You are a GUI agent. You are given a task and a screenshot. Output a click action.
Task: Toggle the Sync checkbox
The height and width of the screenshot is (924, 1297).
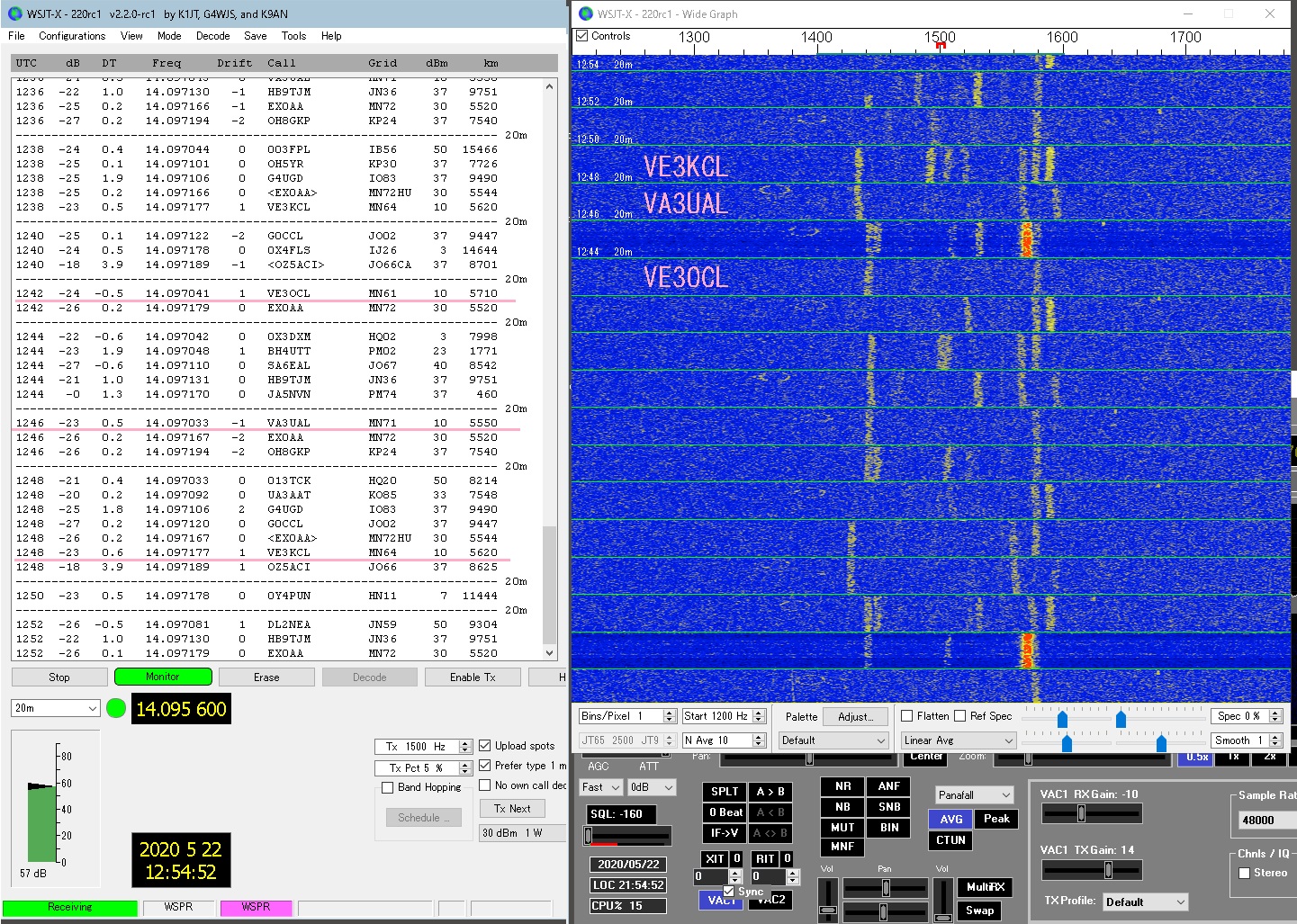[x=728, y=892]
